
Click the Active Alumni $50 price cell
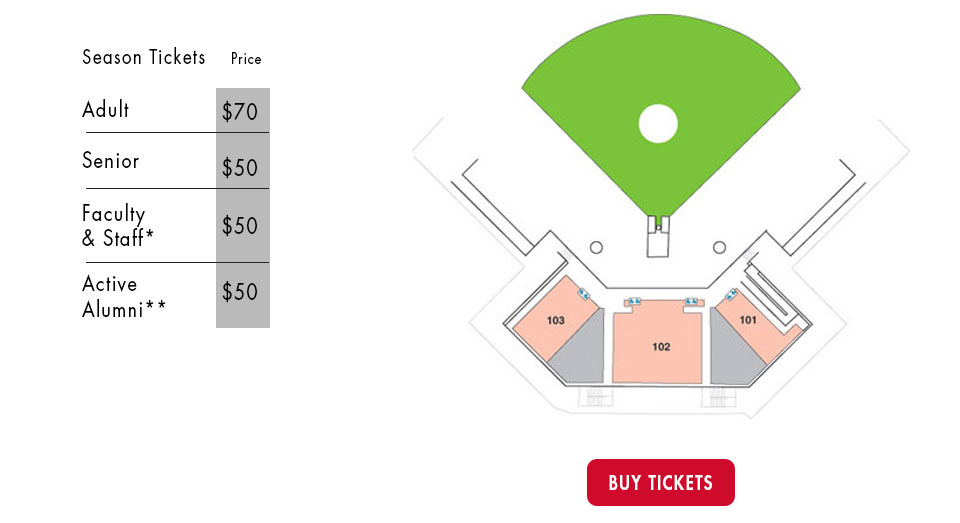point(242,295)
